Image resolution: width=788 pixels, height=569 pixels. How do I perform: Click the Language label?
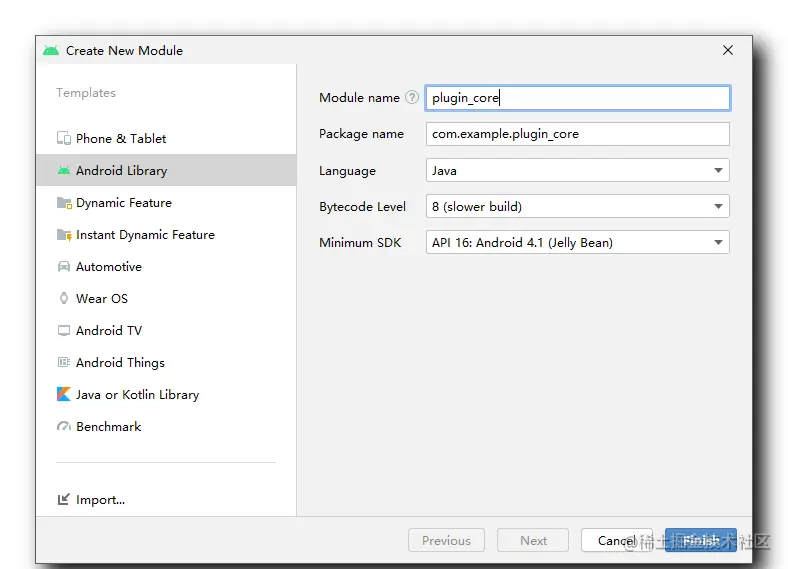347,171
